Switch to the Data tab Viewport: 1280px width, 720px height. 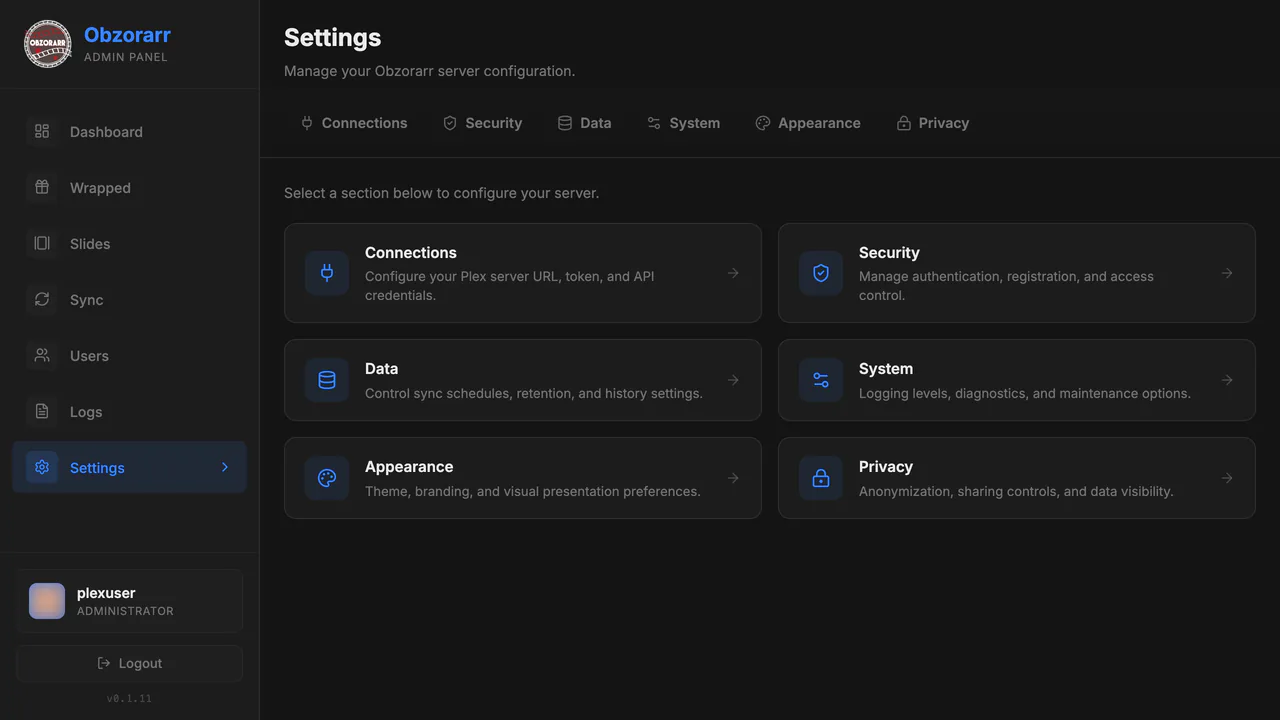coord(585,123)
